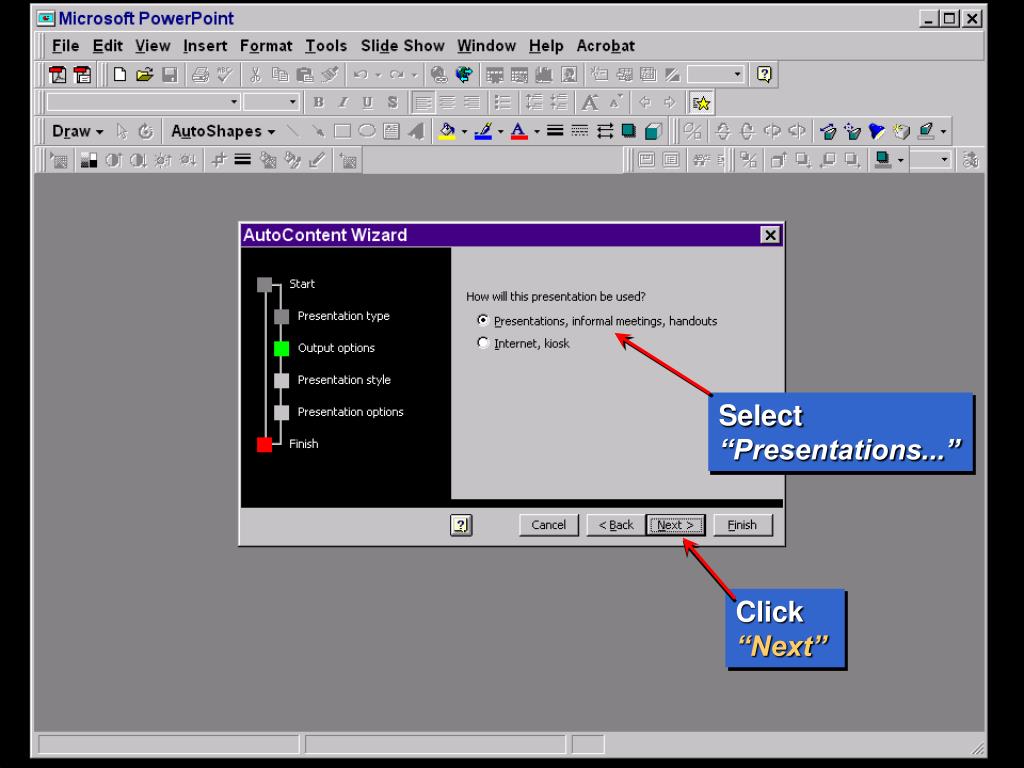Open the Edit menu
1024x768 pixels.
(x=108, y=46)
